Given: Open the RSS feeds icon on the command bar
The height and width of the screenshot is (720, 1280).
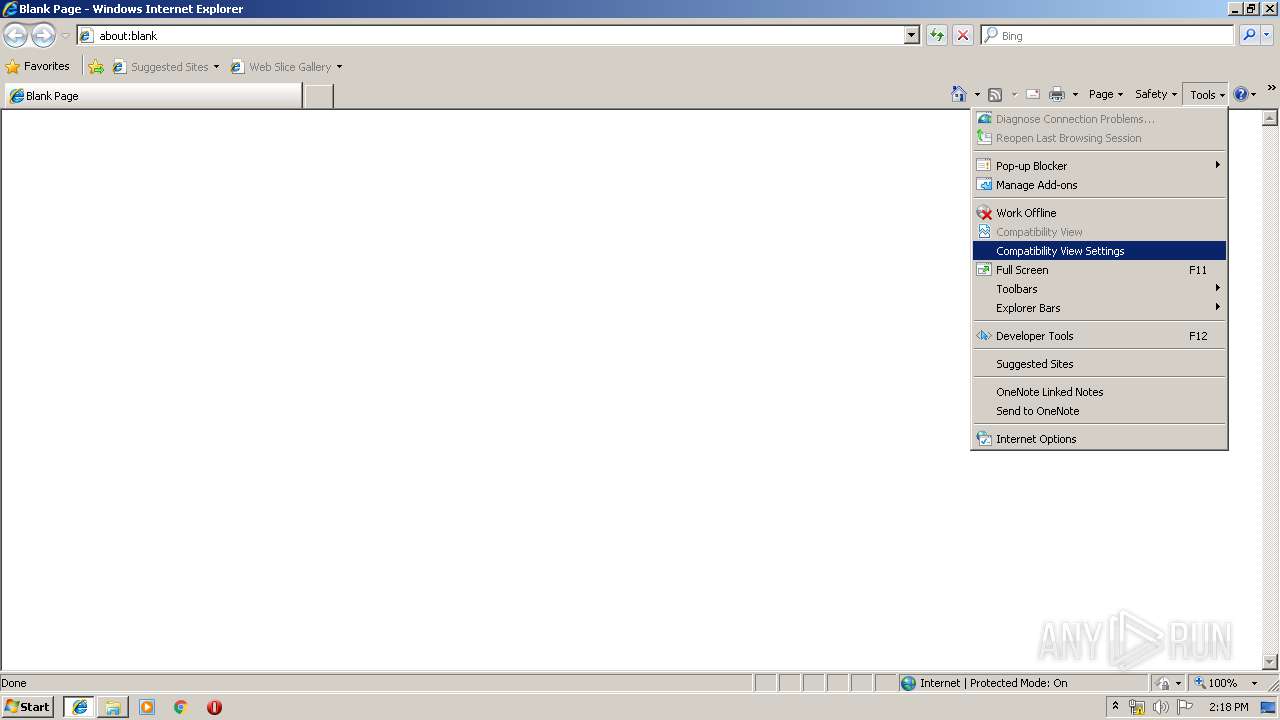Looking at the screenshot, I should point(995,94).
